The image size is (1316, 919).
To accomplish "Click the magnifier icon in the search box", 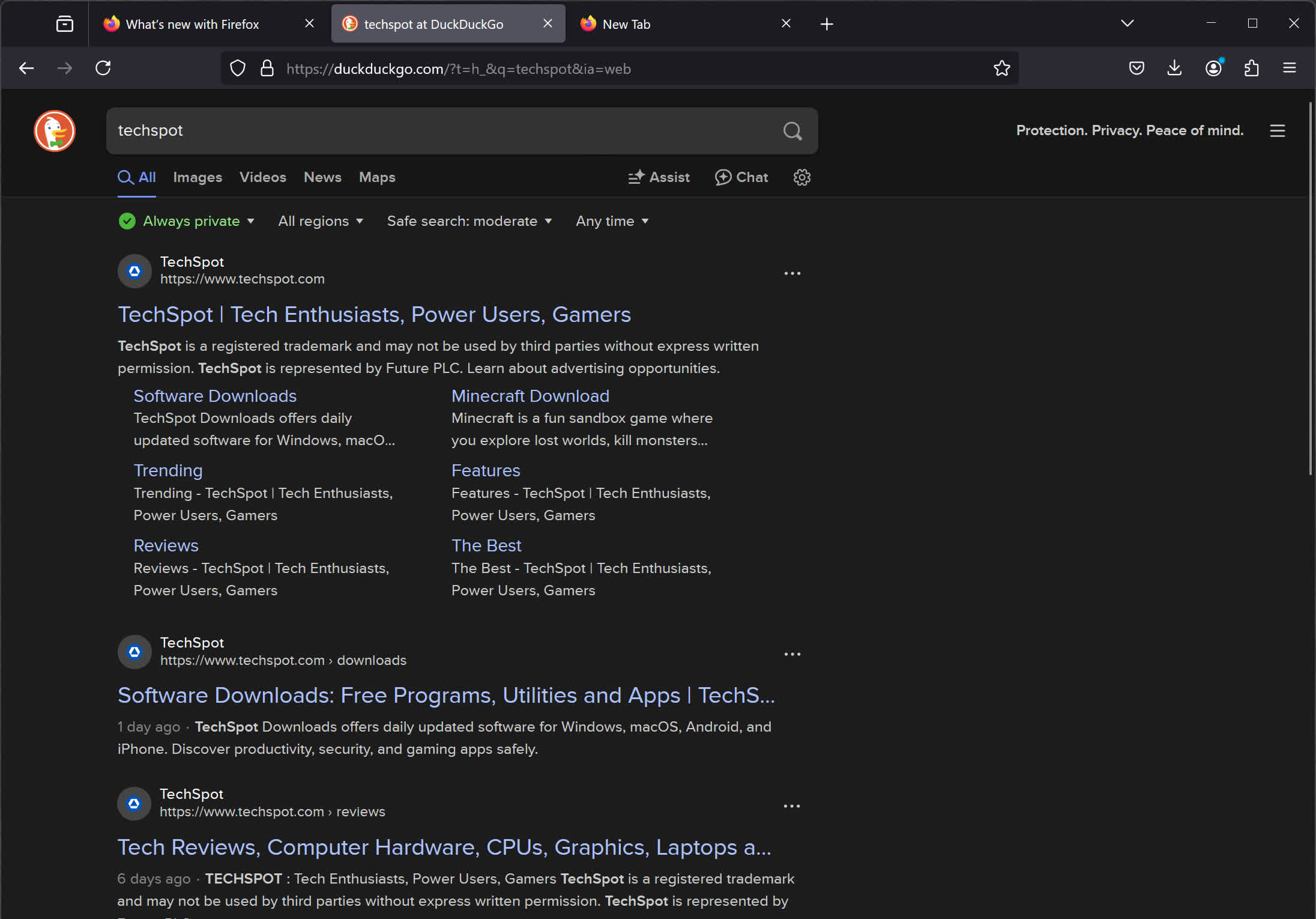I will point(792,131).
